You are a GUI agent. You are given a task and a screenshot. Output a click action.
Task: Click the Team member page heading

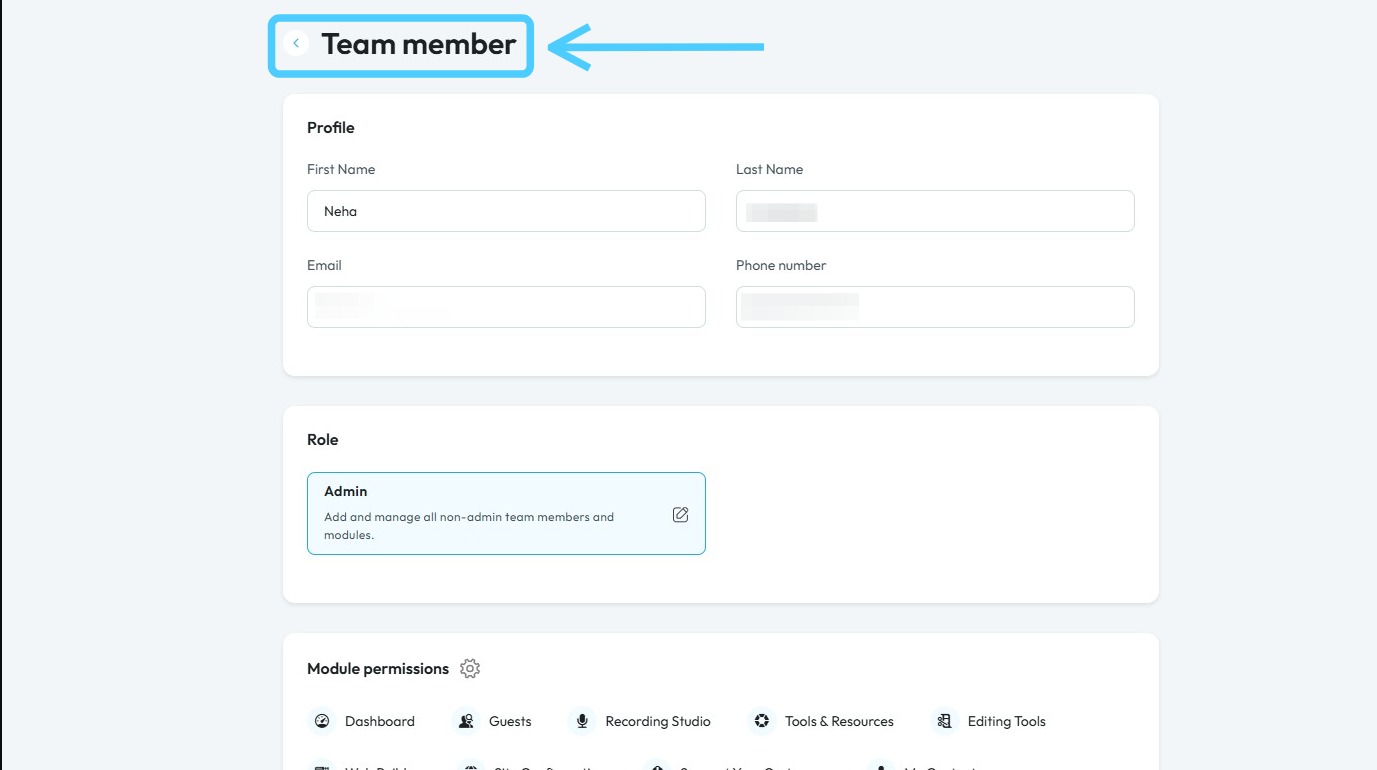point(418,44)
